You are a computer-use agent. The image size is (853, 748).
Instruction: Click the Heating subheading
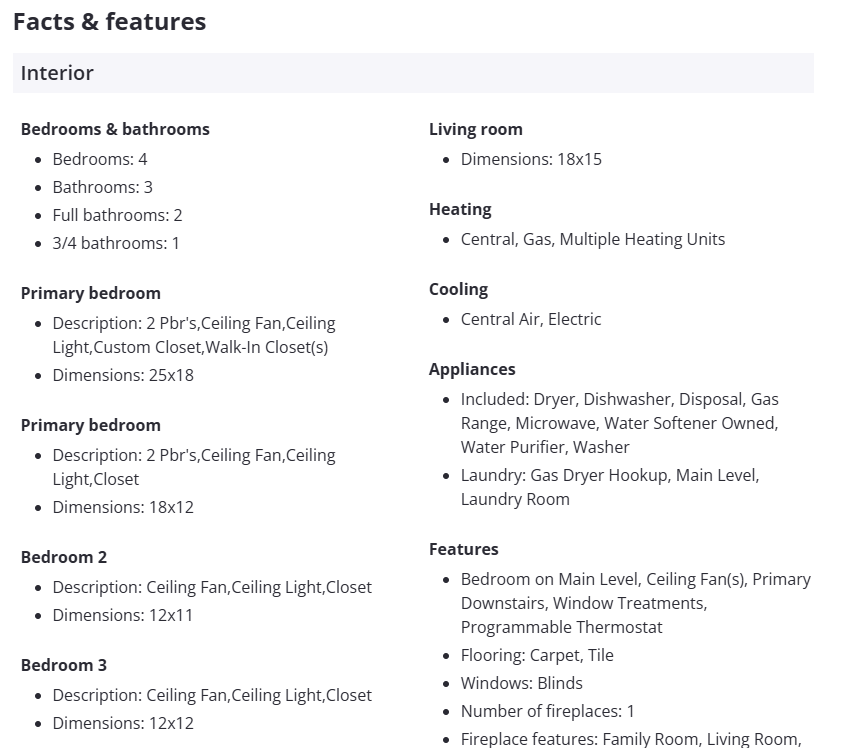pos(460,209)
